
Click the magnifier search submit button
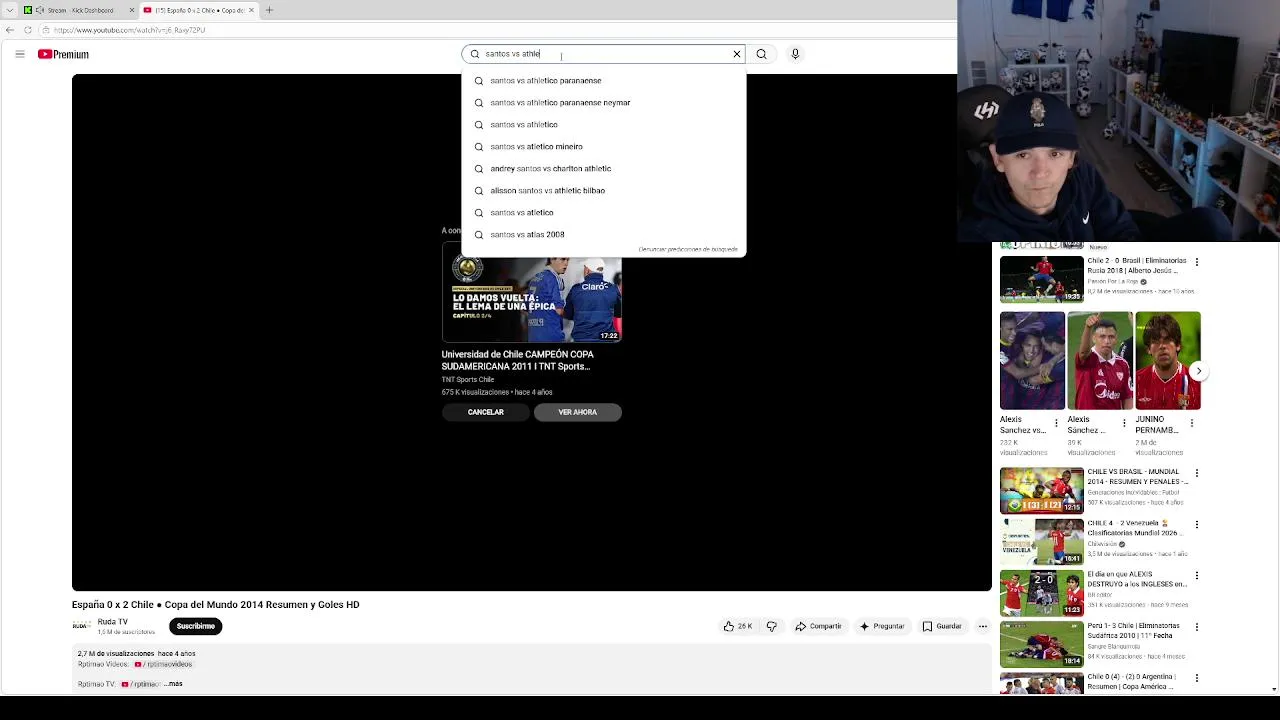click(761, 54)
